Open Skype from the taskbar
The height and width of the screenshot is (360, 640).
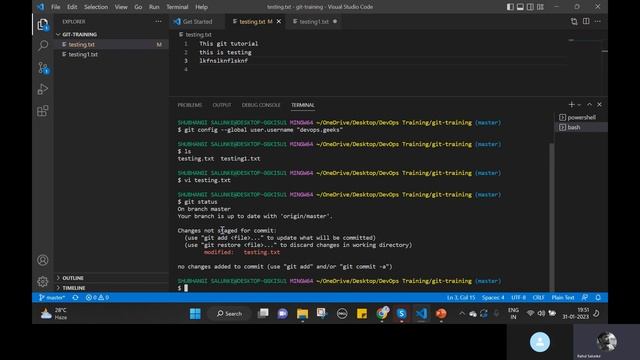402,313
